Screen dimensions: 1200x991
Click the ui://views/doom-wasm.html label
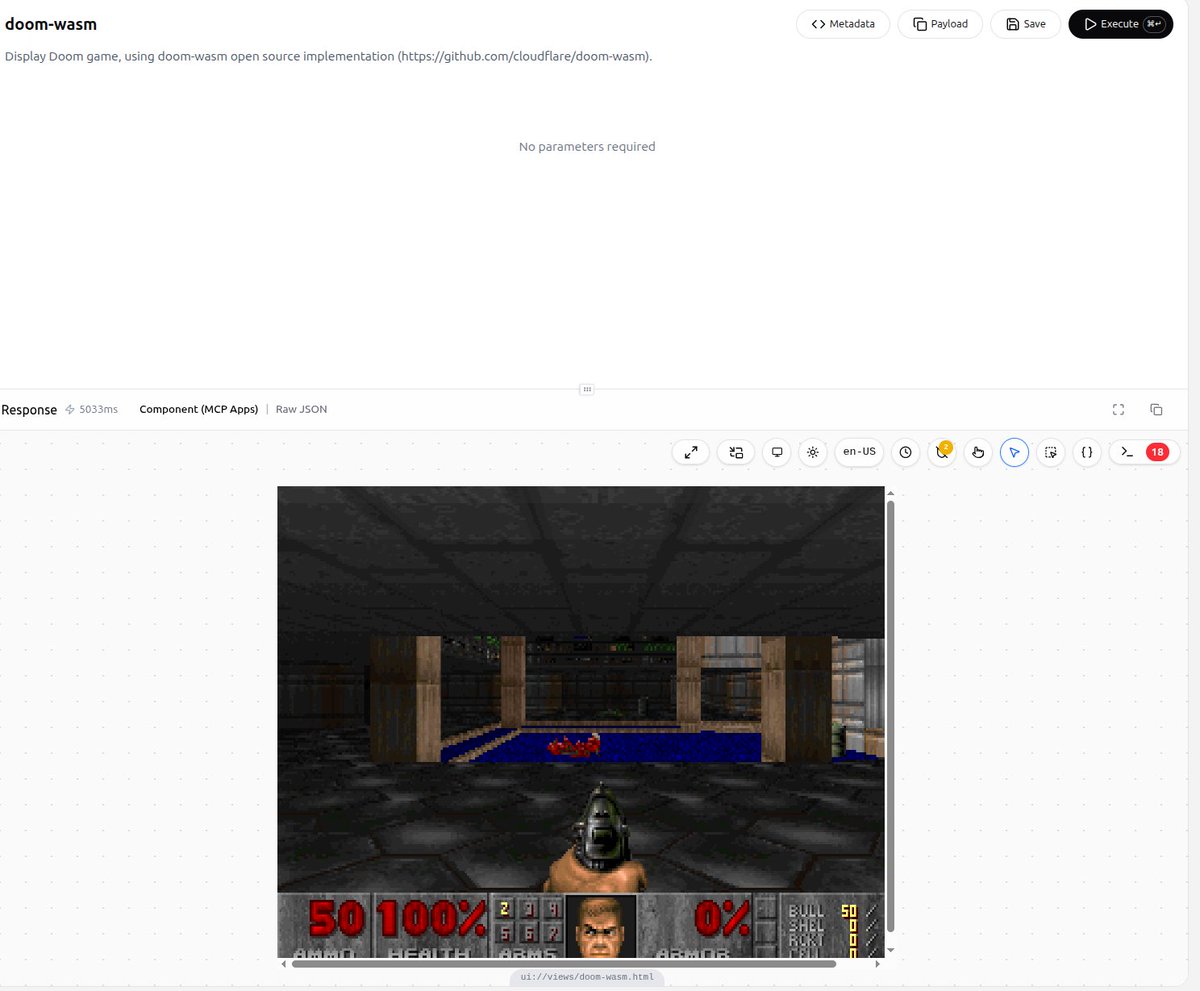click(587, 977)
